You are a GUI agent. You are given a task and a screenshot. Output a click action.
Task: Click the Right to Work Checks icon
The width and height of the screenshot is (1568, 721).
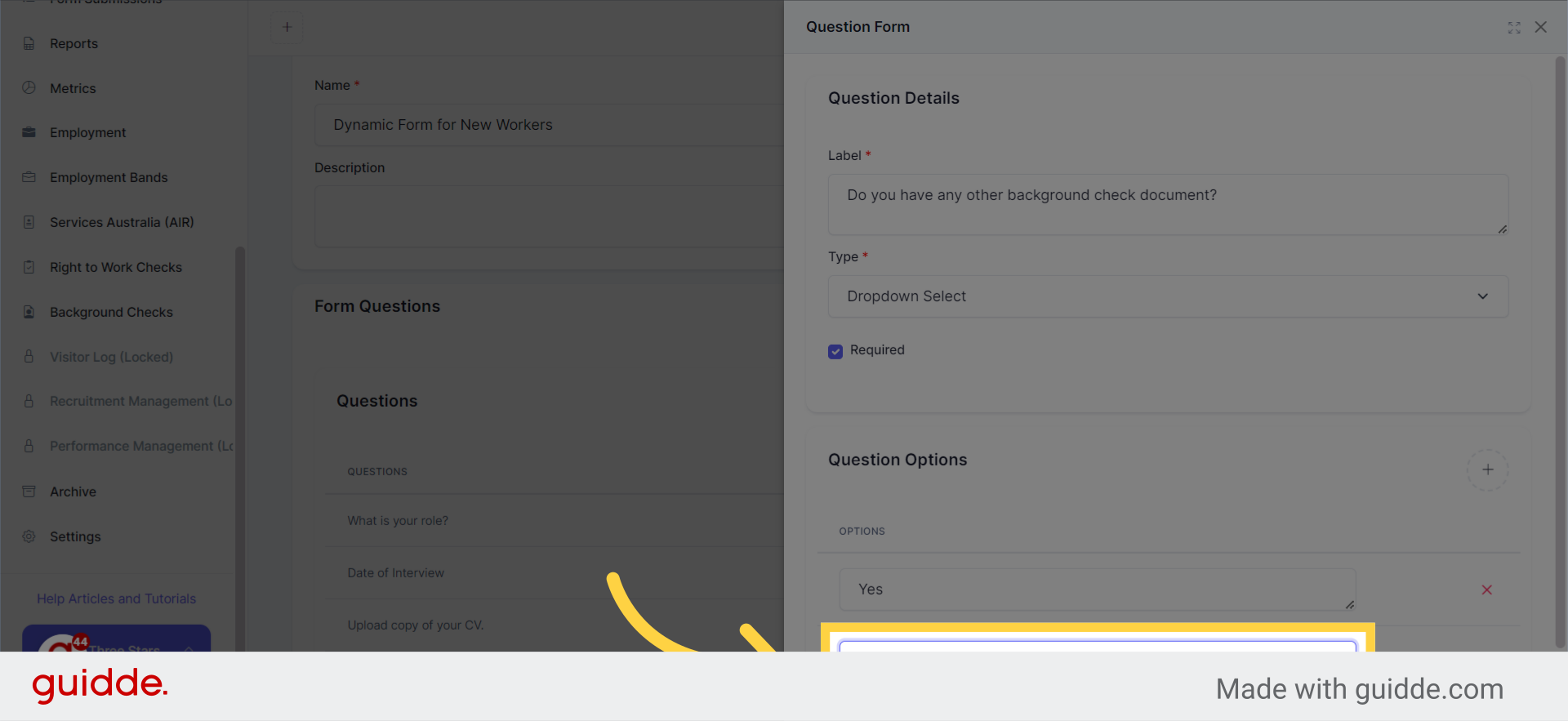click(x=29, y=267)
